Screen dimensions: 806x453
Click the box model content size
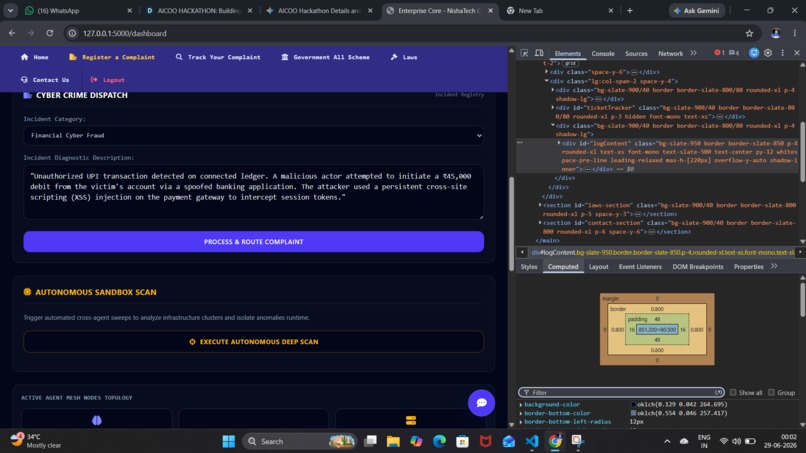[x=656, y=330]
